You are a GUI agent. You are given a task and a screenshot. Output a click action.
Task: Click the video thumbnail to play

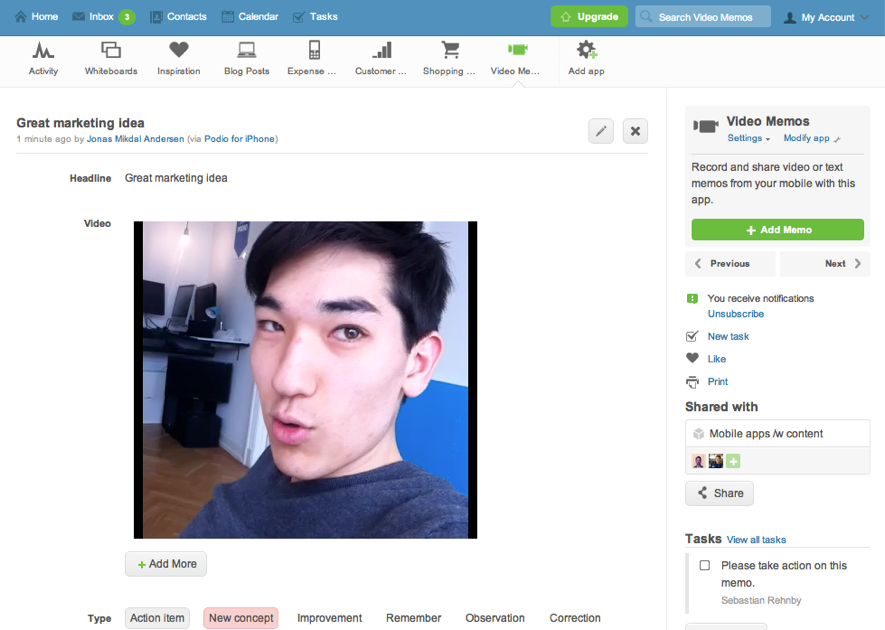305,380
